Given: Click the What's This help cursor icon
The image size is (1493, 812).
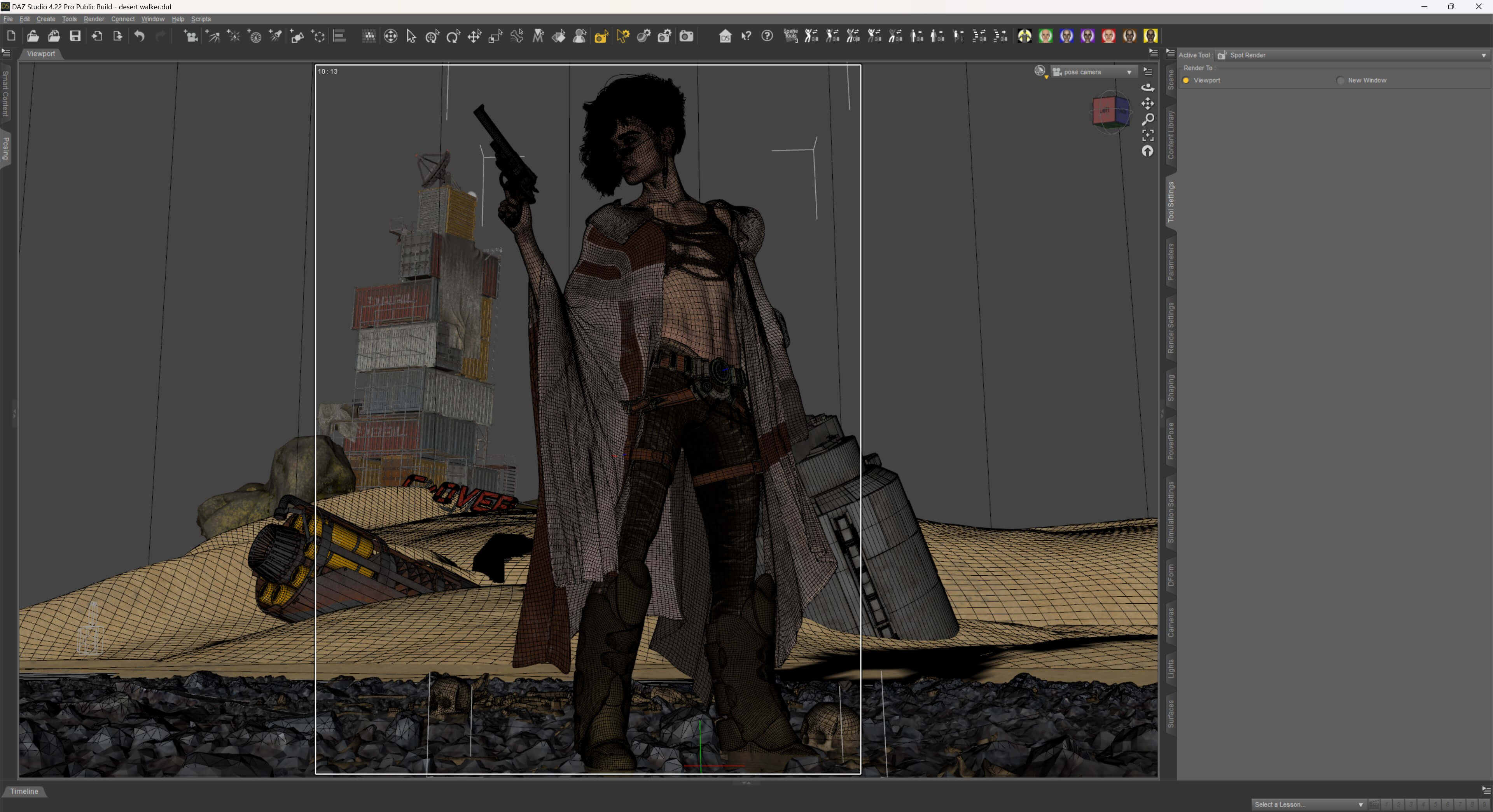Looking at the screenshot, I should 746,36.
